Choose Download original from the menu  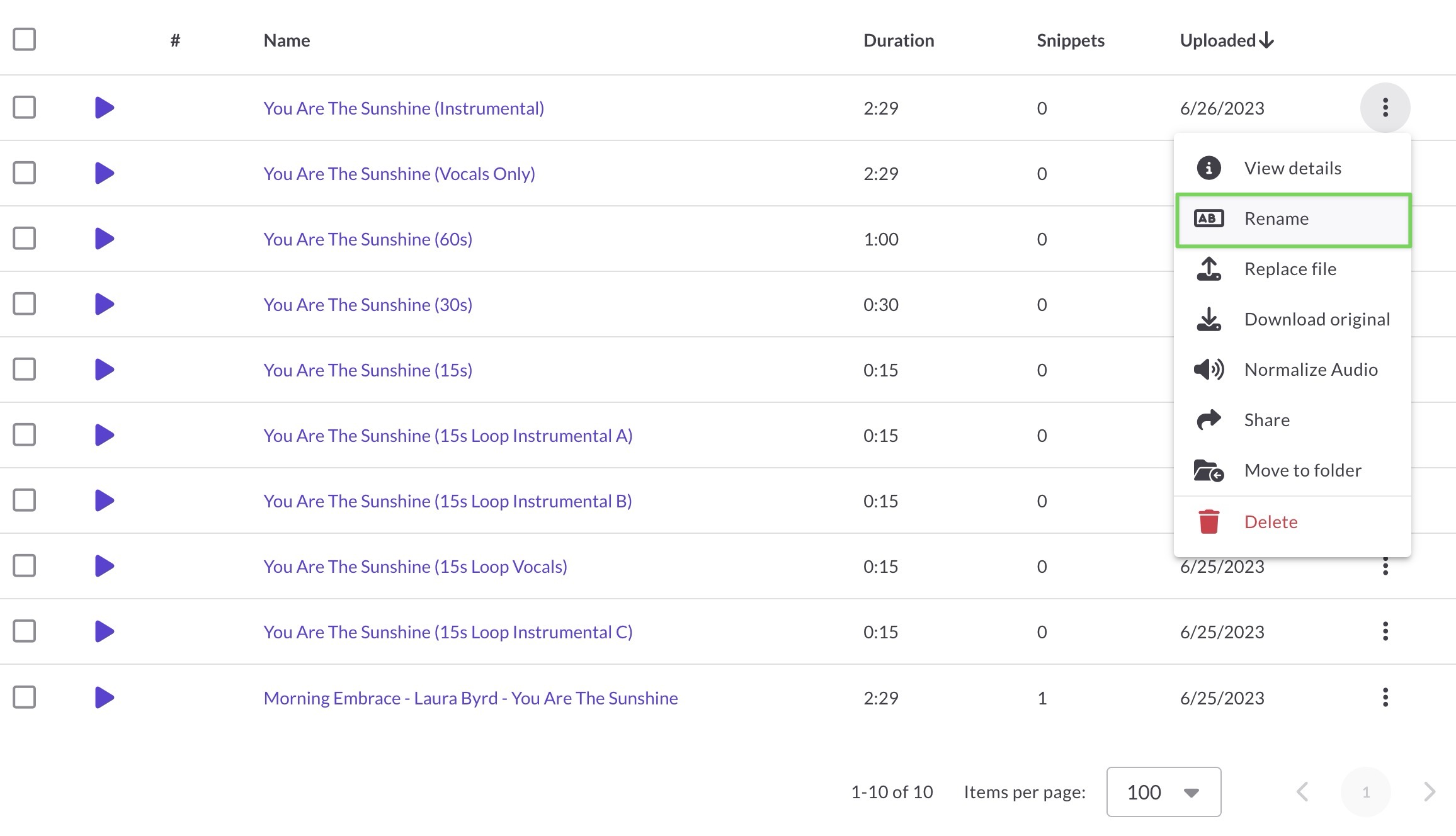coord(1292,319)
